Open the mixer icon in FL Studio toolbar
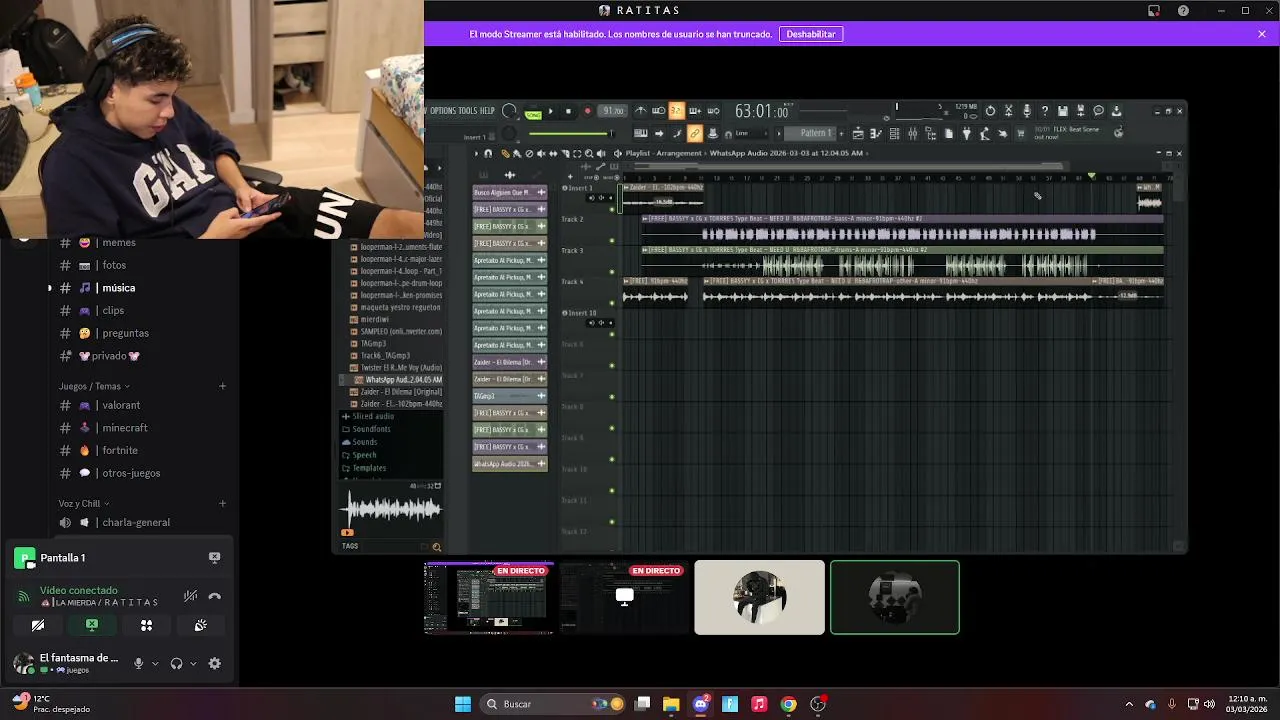The image size is (1280, 720). click(x=912, y=133)
